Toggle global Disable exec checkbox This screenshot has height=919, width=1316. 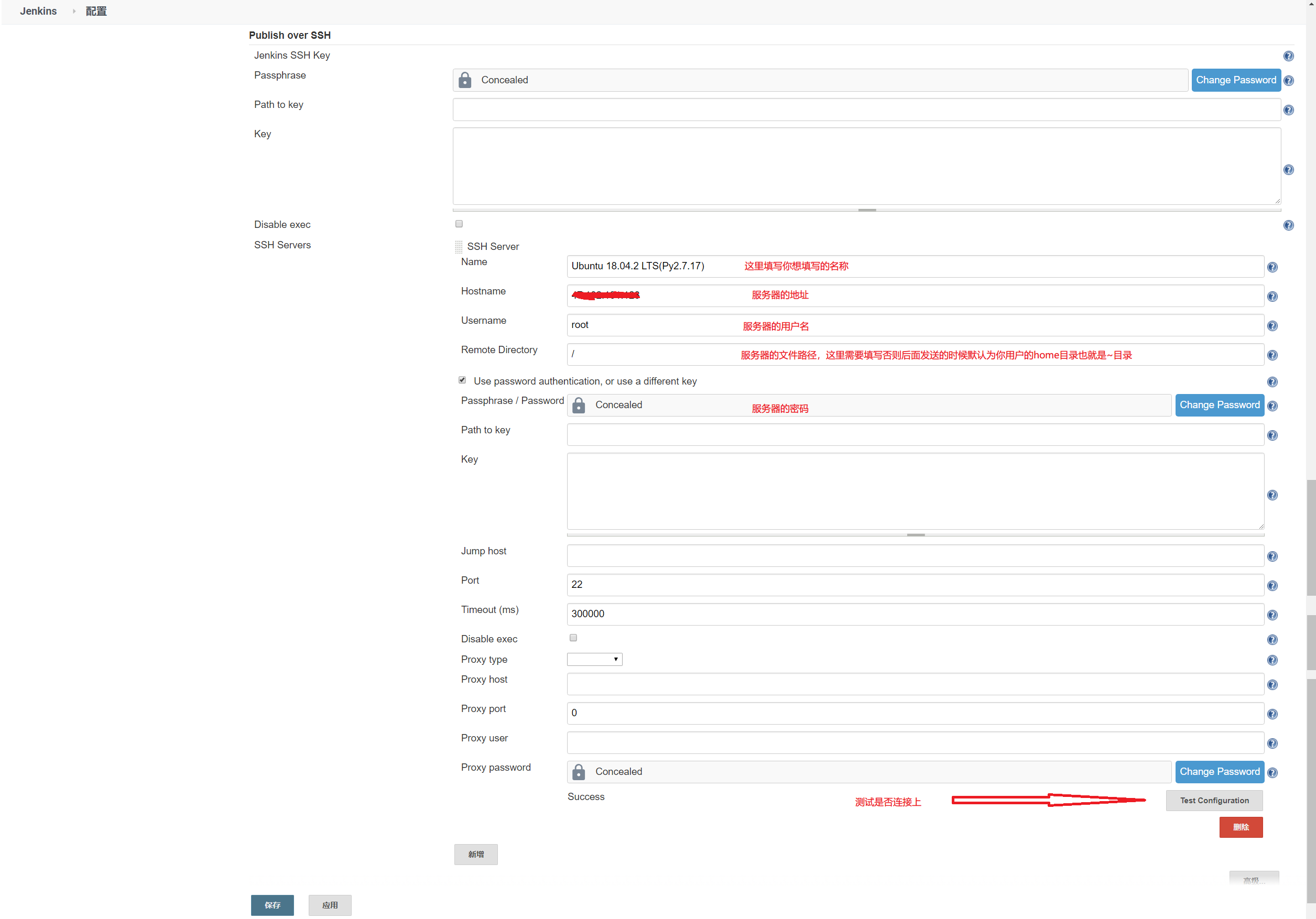pyautogui.click(x=459, y=223)
